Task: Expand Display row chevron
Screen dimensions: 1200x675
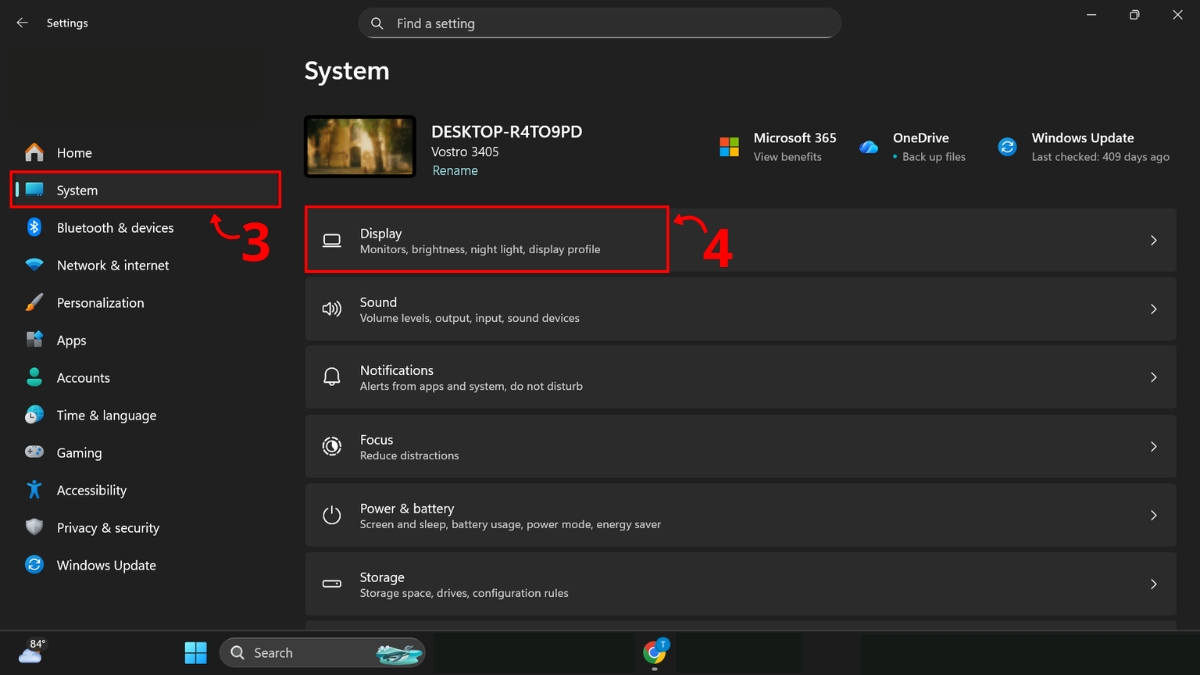Action: pyautogui.click(x=1153, y=241)
